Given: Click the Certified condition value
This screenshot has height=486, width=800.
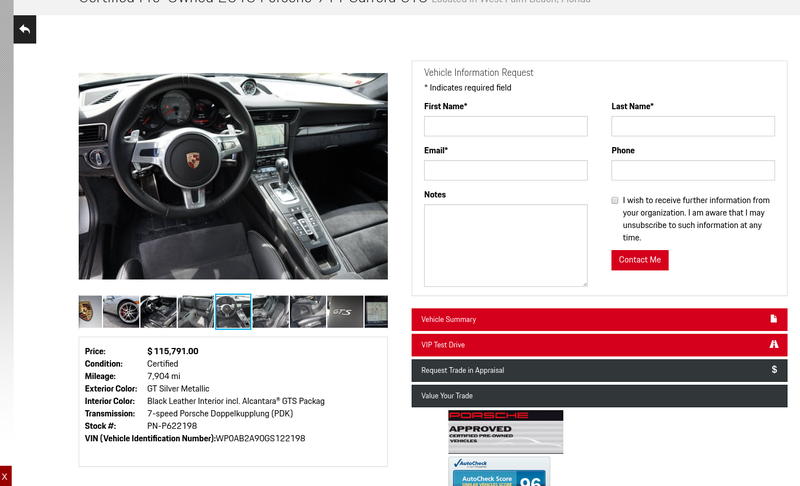Looking at the screenshot, I should [163, 364].
